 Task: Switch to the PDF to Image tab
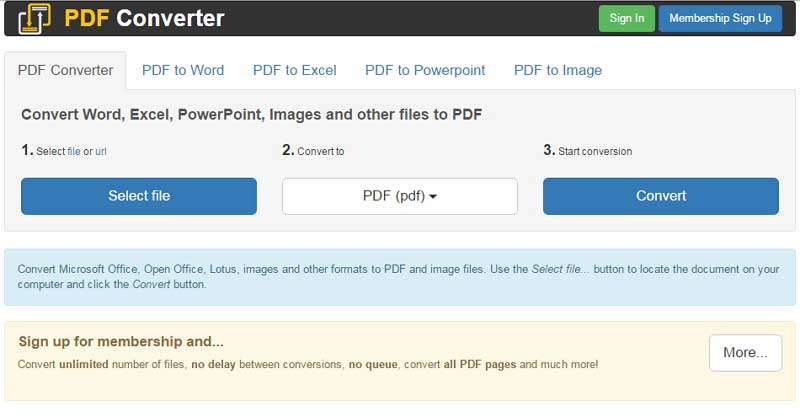coord(558,70)
